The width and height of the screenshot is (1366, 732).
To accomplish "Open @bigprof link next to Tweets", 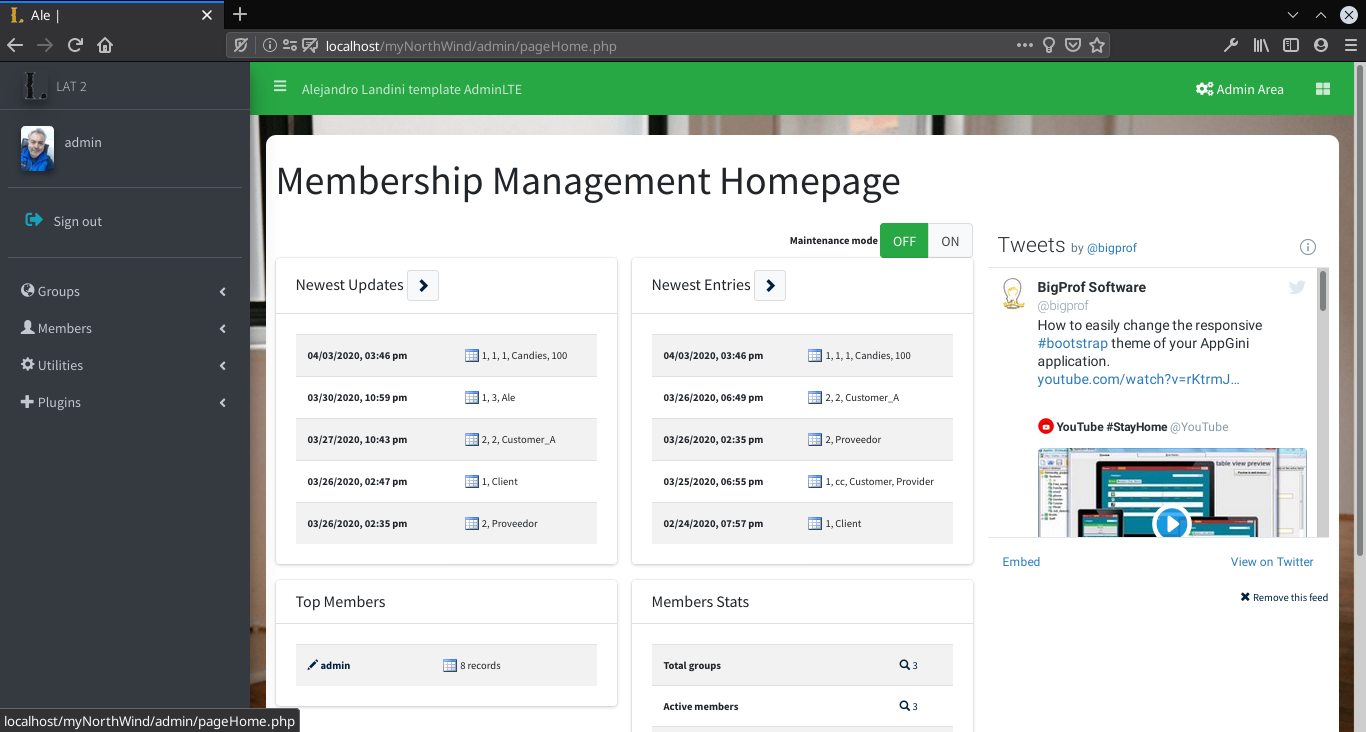I will click(x=1112, y=248).
